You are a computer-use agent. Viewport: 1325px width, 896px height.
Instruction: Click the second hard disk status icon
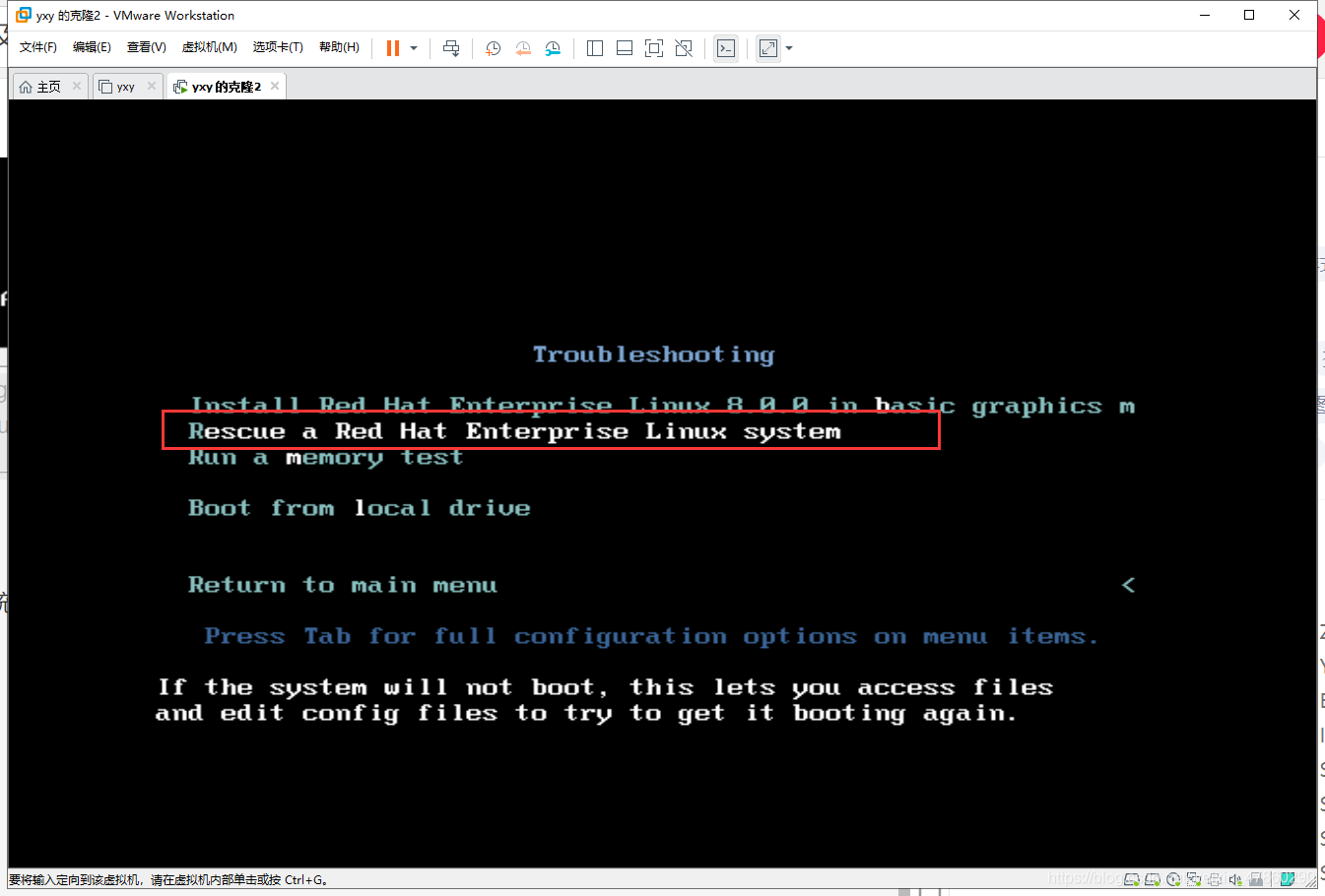click(1153, 879)
